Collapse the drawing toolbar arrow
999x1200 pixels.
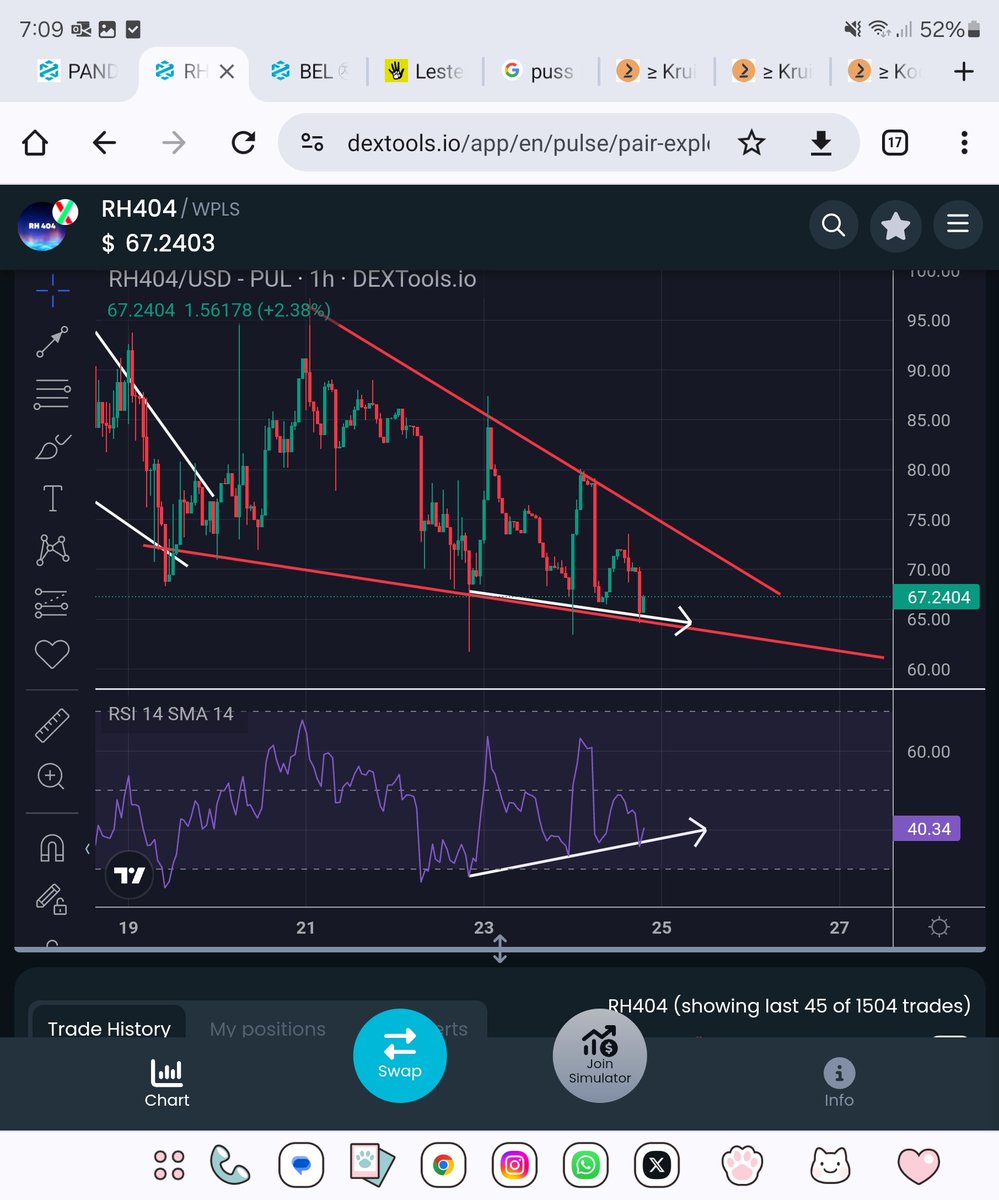pos(86,848)
